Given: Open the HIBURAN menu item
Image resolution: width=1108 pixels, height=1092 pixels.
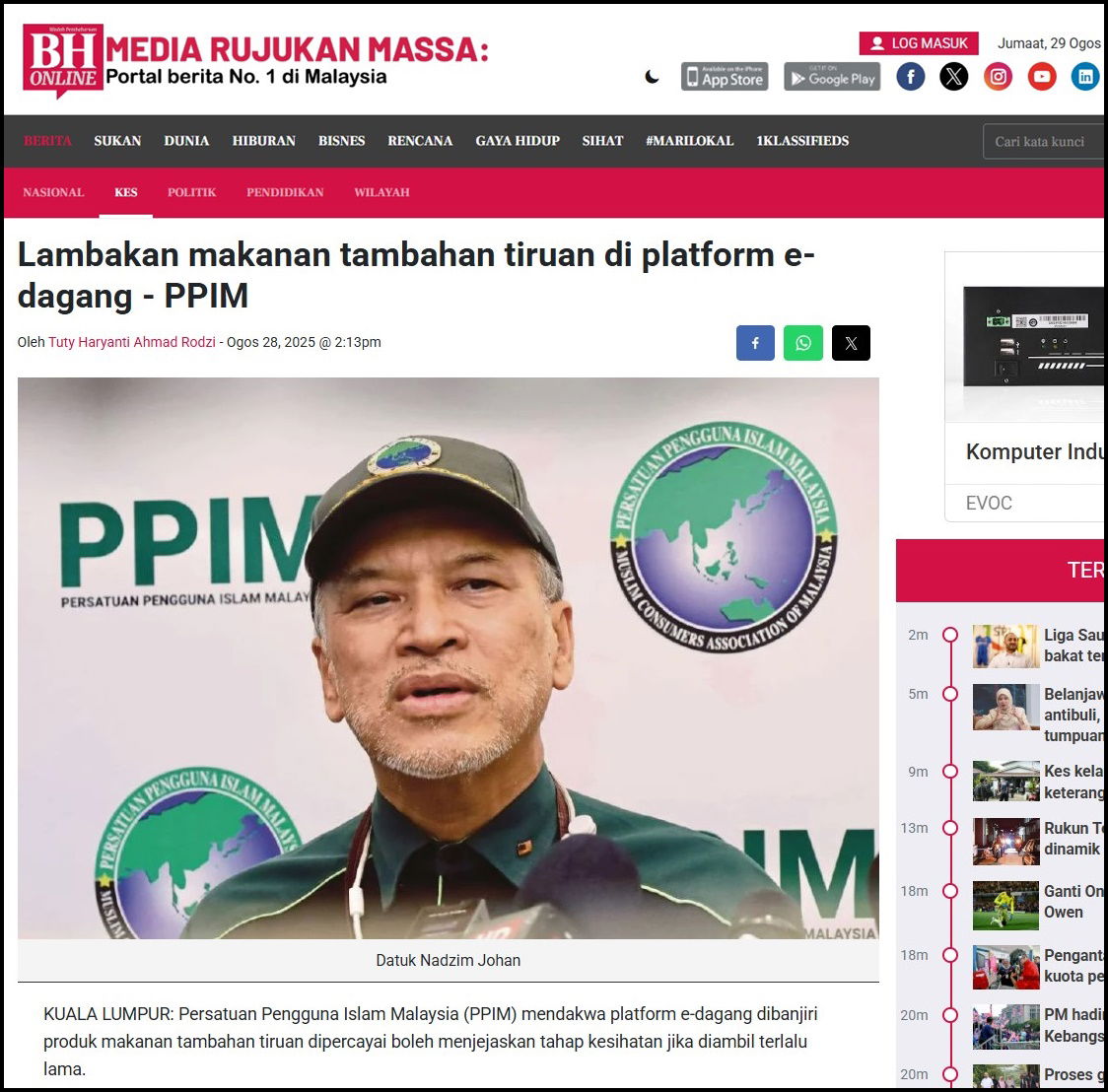Looking at the screenshot, I should coord(263,141).
